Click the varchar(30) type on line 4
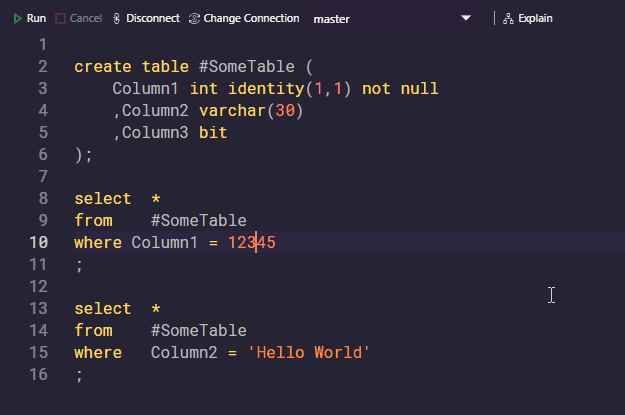Viewport: 625px width, 415px height. (x=251, y=111)
